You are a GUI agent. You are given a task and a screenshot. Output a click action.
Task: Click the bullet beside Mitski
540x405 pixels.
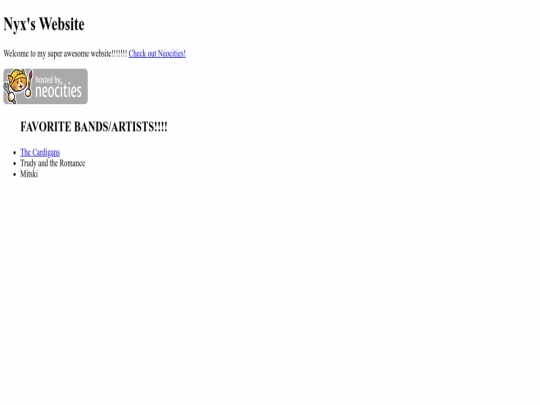(14, 174)
